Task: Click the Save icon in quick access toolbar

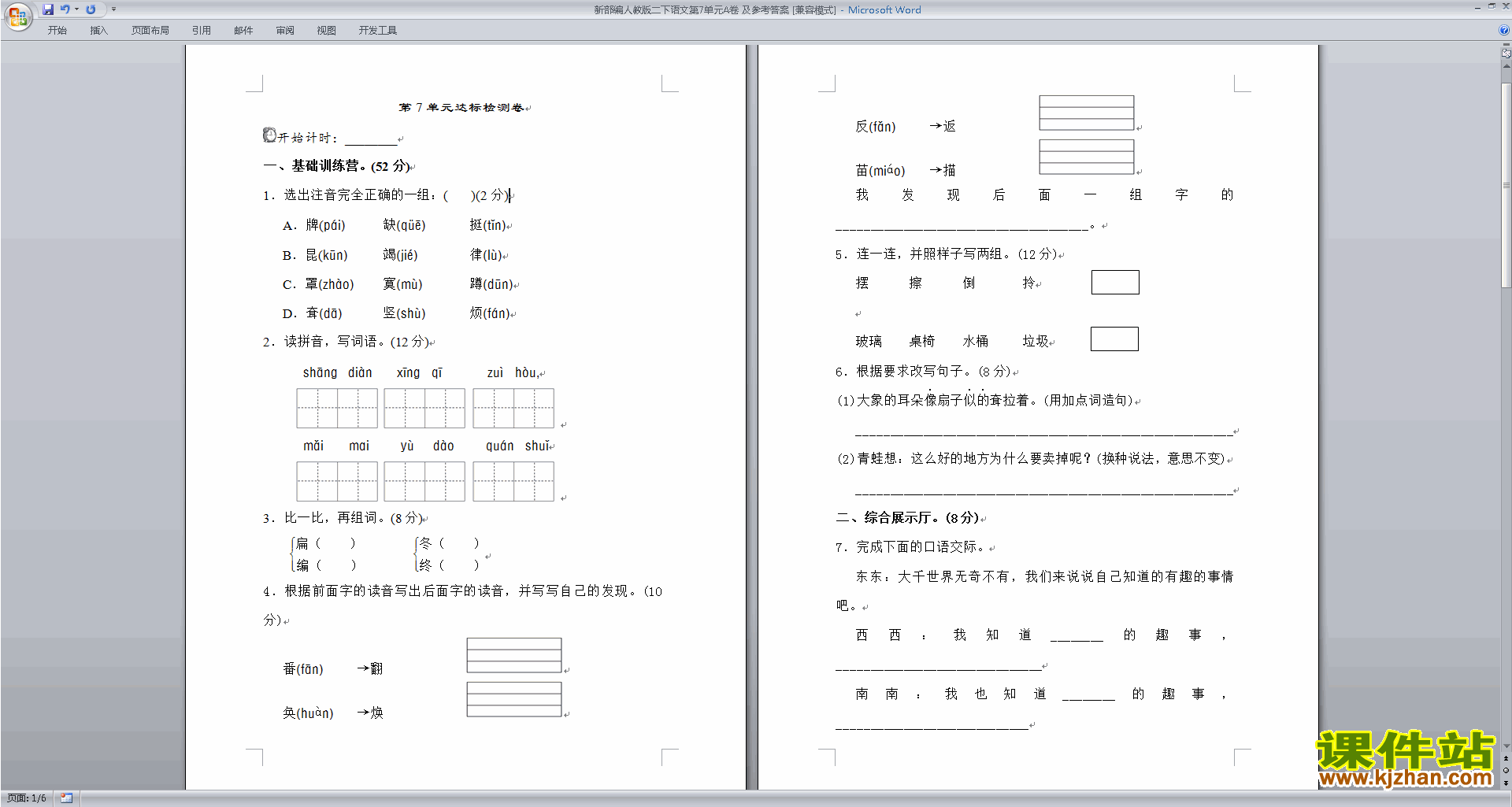Action: pos(48,9)
